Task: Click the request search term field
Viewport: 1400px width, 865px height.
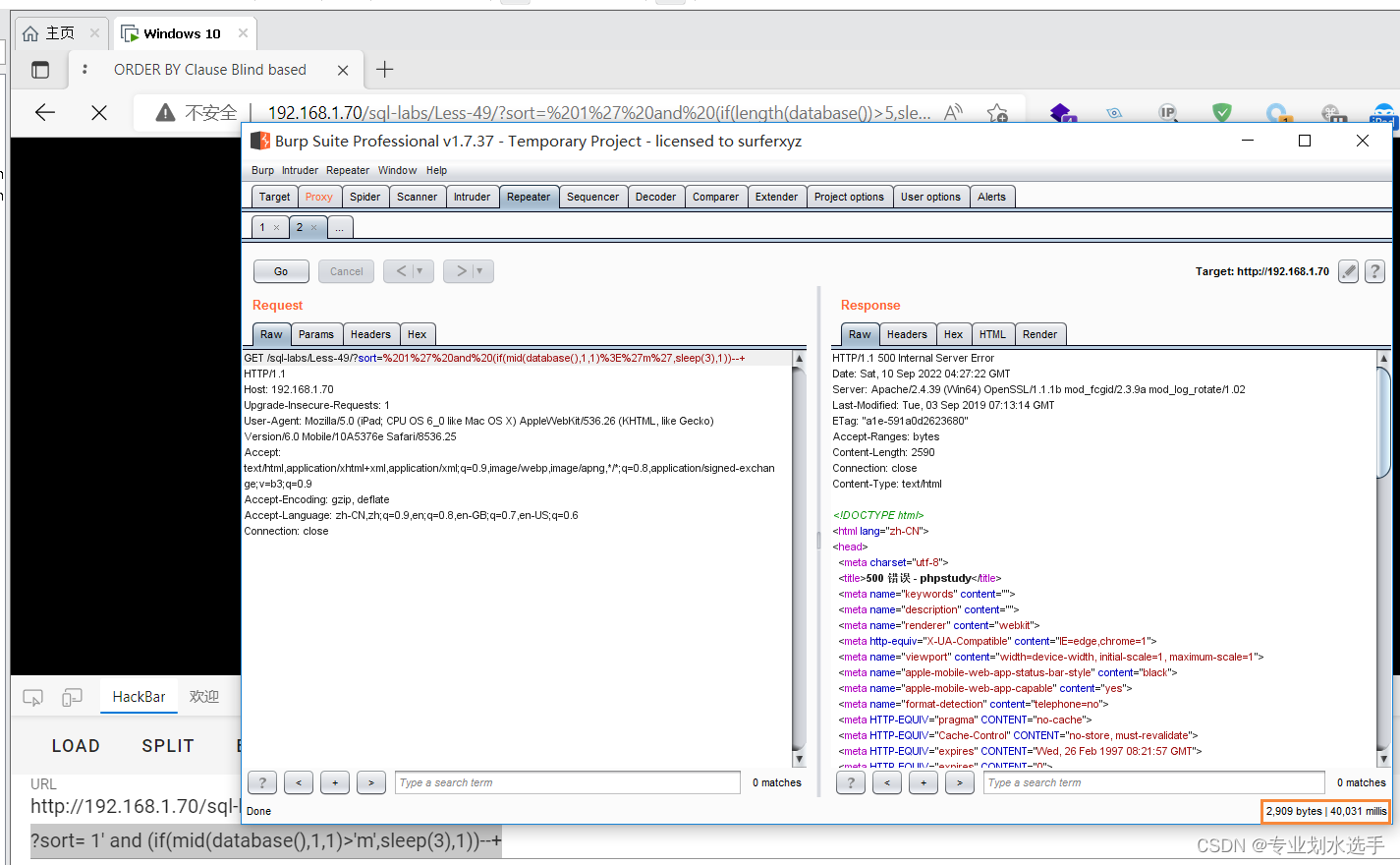Action: tap(568, 782)
